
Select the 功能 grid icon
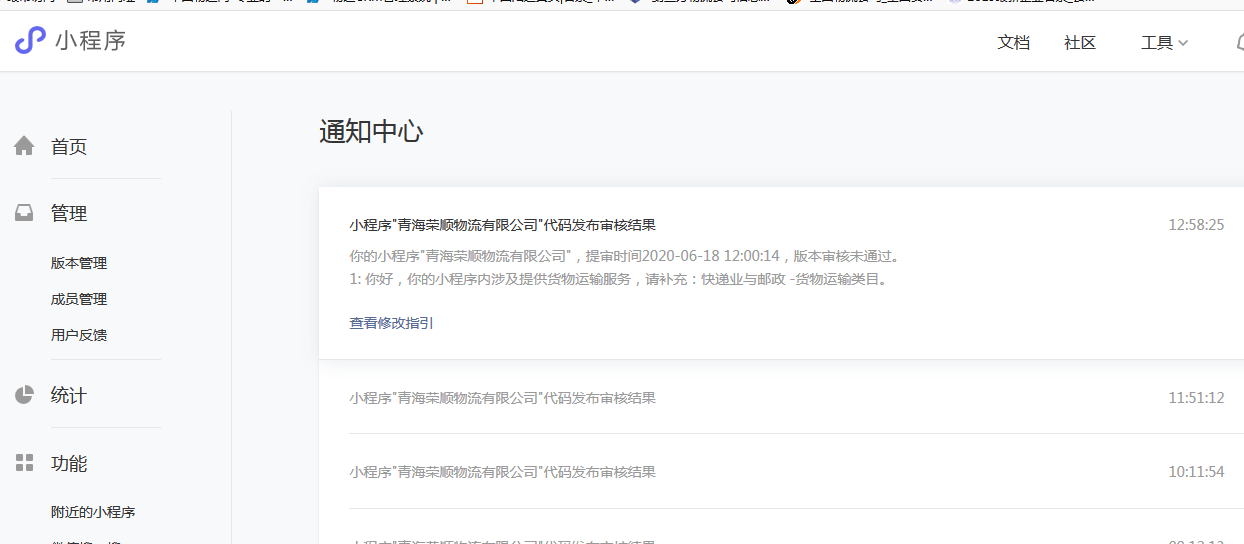(x=24, y=463)
